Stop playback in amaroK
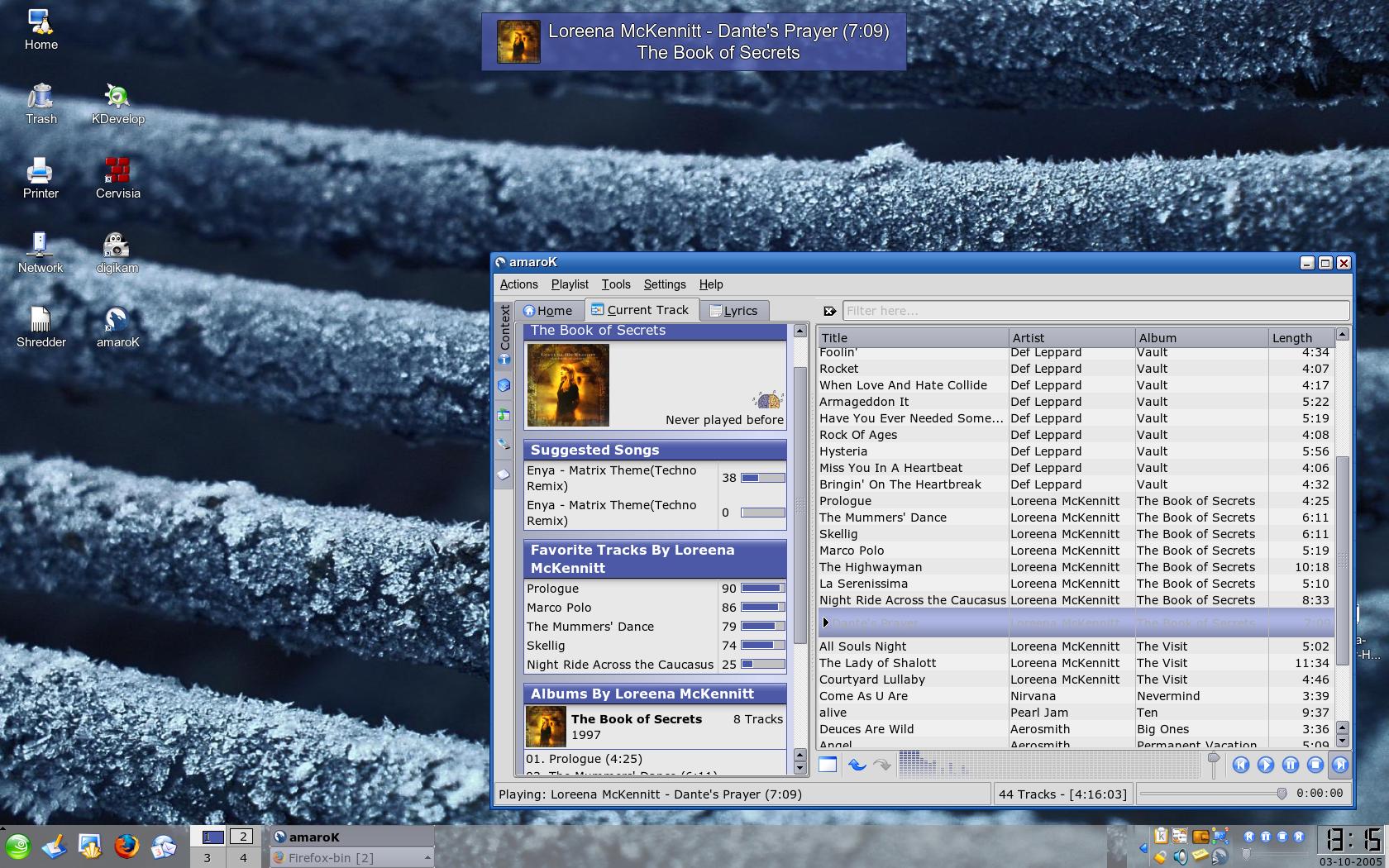 pos(1315,765)
